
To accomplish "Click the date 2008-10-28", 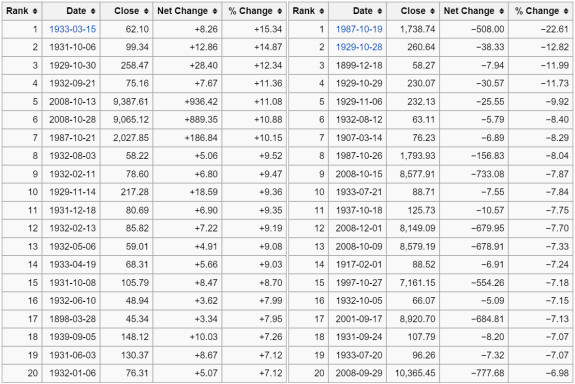I will (73, 120).
